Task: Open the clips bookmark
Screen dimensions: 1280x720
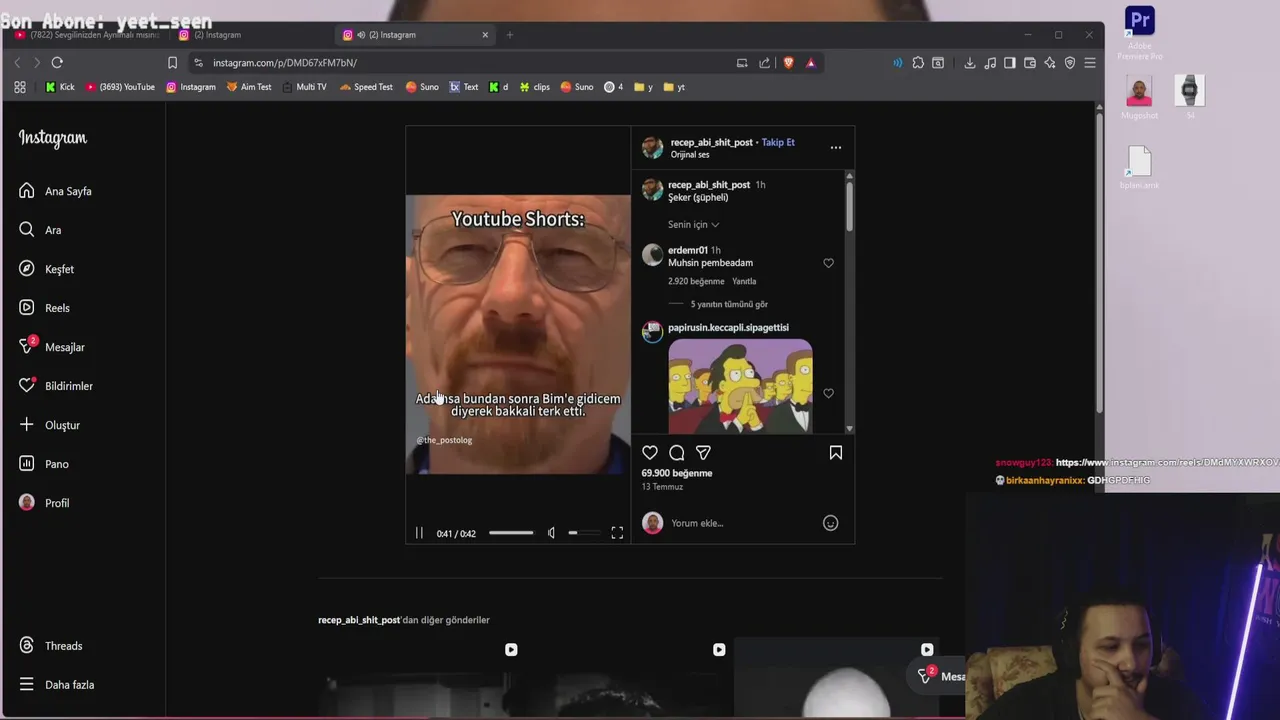Action: (x=535, y=87)
